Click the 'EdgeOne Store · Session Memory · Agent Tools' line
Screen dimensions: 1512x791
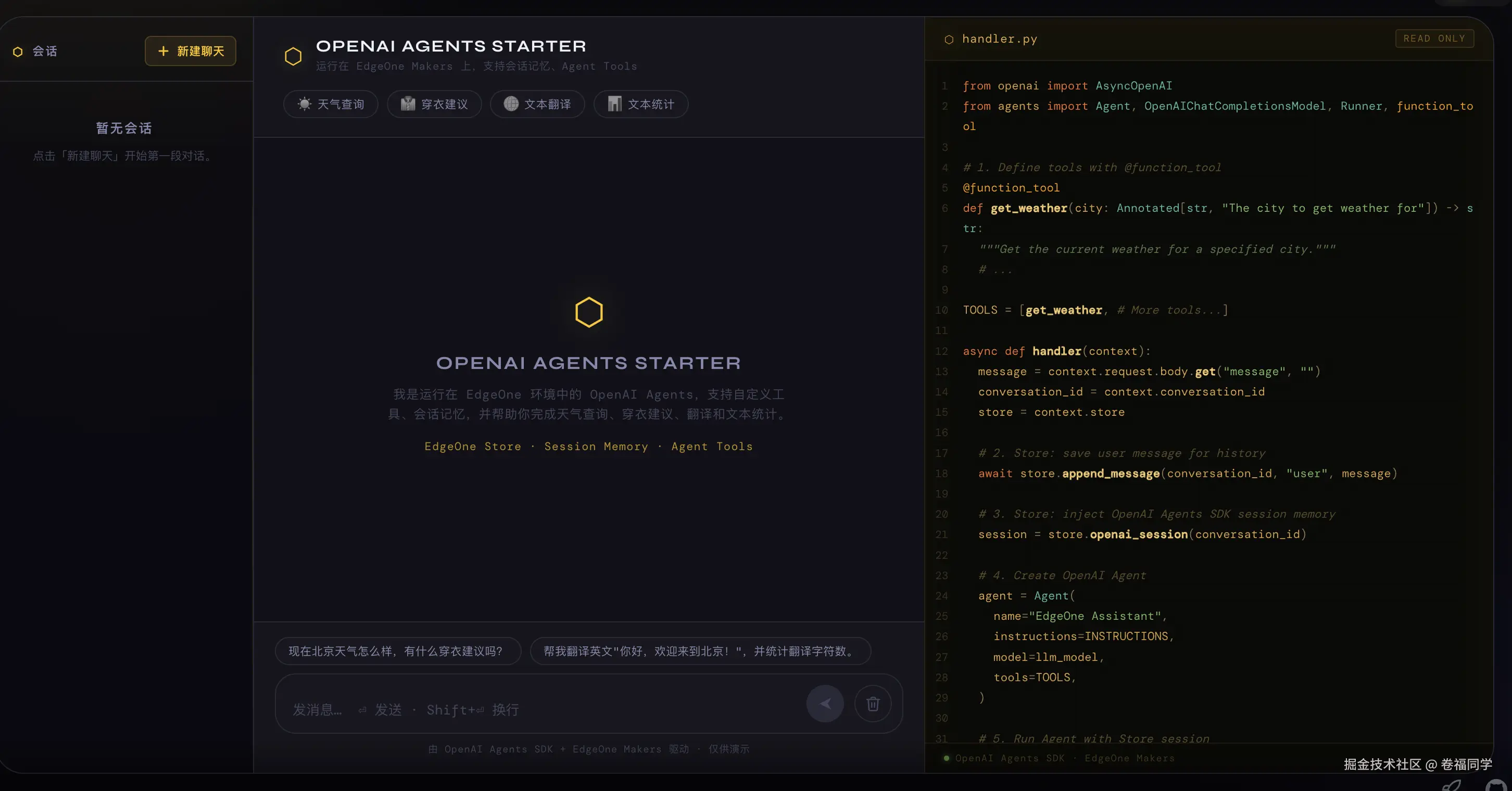[588, 446]
